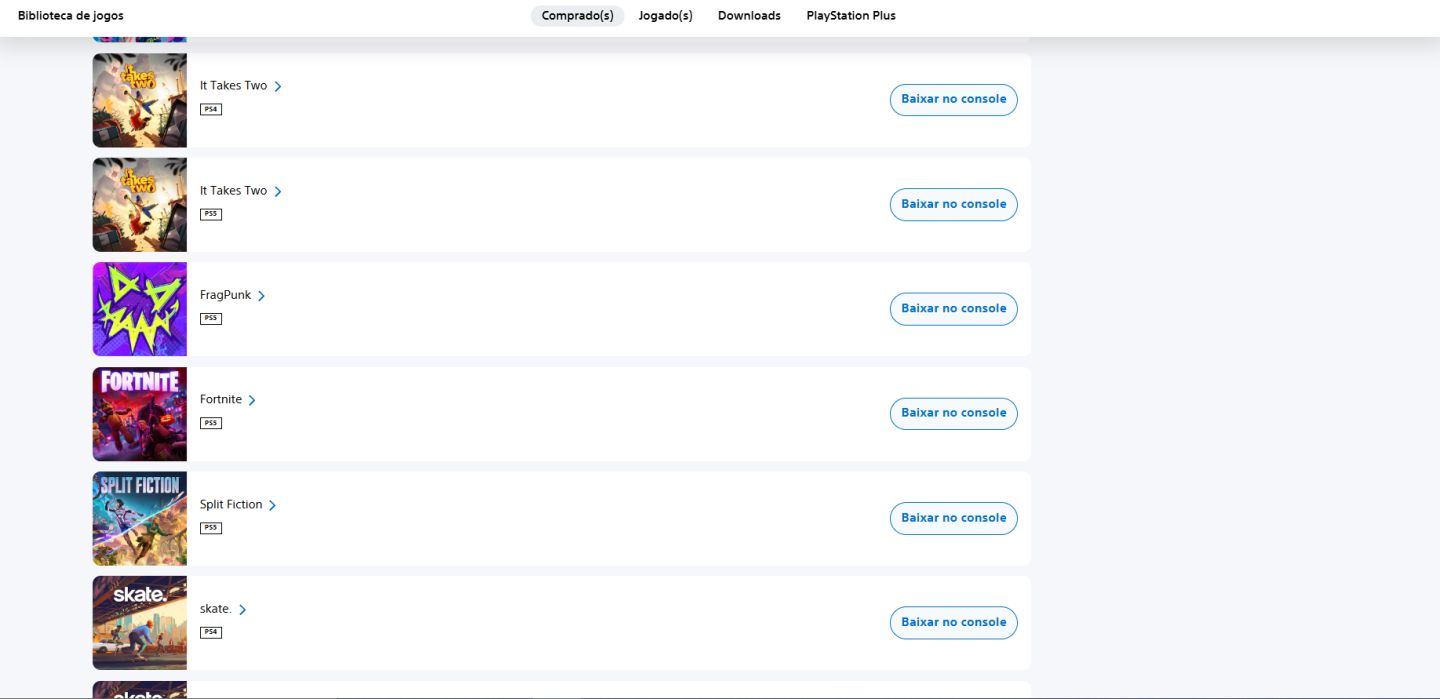1440x699 pixels.
Task: Download FragPunk with Baixar no console
Action: coord(953,308)
